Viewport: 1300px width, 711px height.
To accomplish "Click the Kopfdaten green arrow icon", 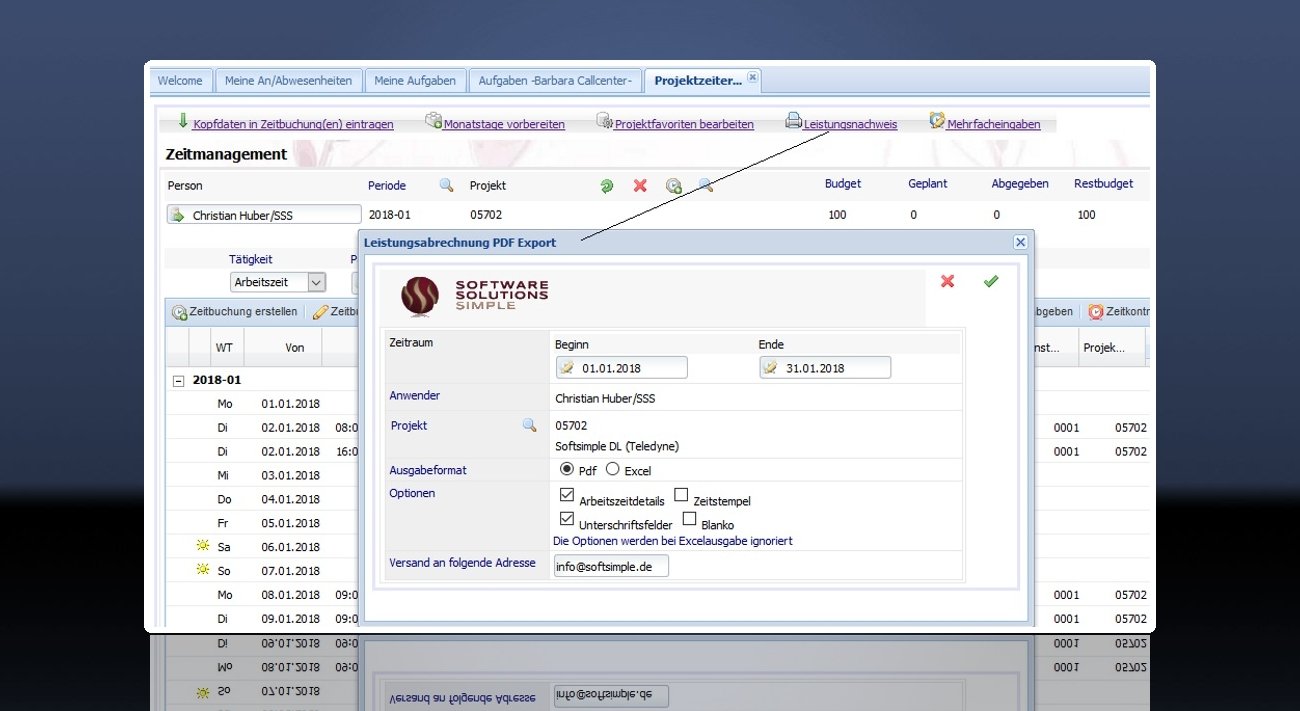I will [x=183, y=121].
